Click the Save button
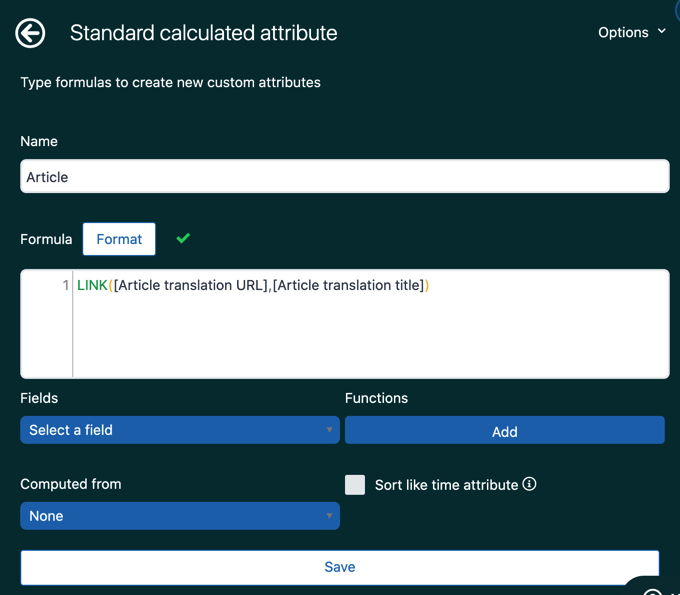The height and width of the screenshot is (595, 680). (340, 567)
